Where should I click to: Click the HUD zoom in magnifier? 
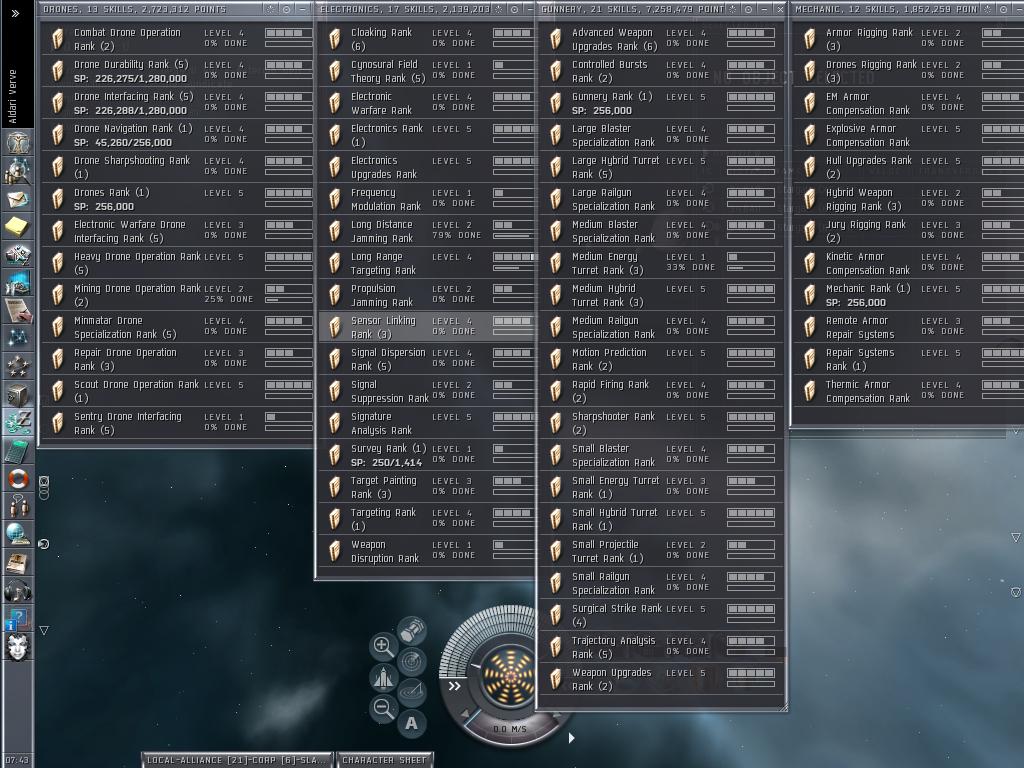(x=383, y=646)
